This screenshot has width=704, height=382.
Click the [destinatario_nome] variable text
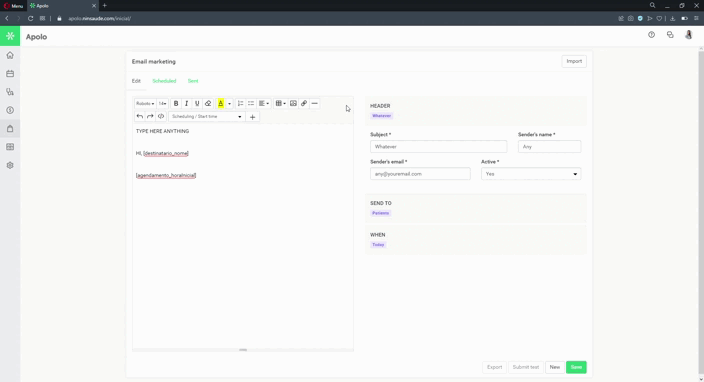point(166,154)
